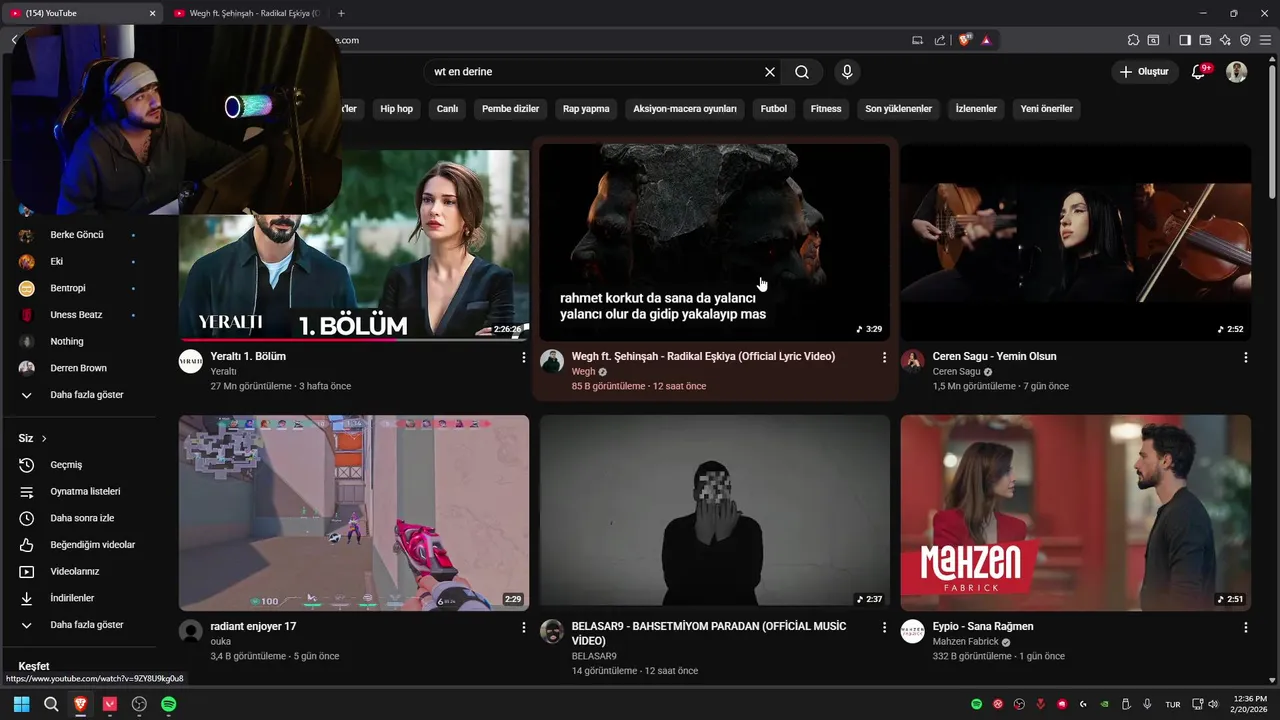Screen dimensions: 1280x720
Task: Click the search magnifier button
Action: coord(802,72)
